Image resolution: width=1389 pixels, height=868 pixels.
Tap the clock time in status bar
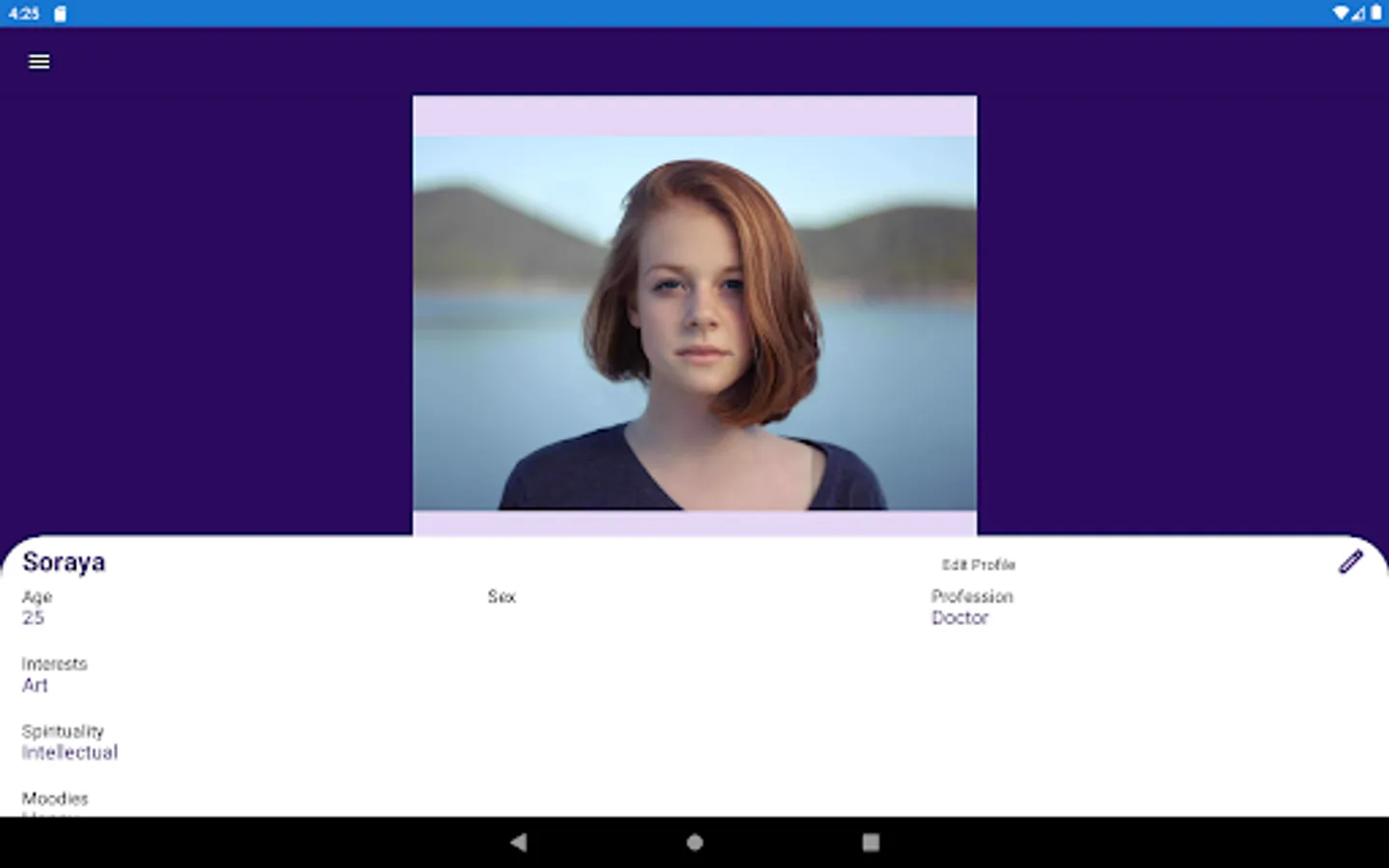[24, 14]
